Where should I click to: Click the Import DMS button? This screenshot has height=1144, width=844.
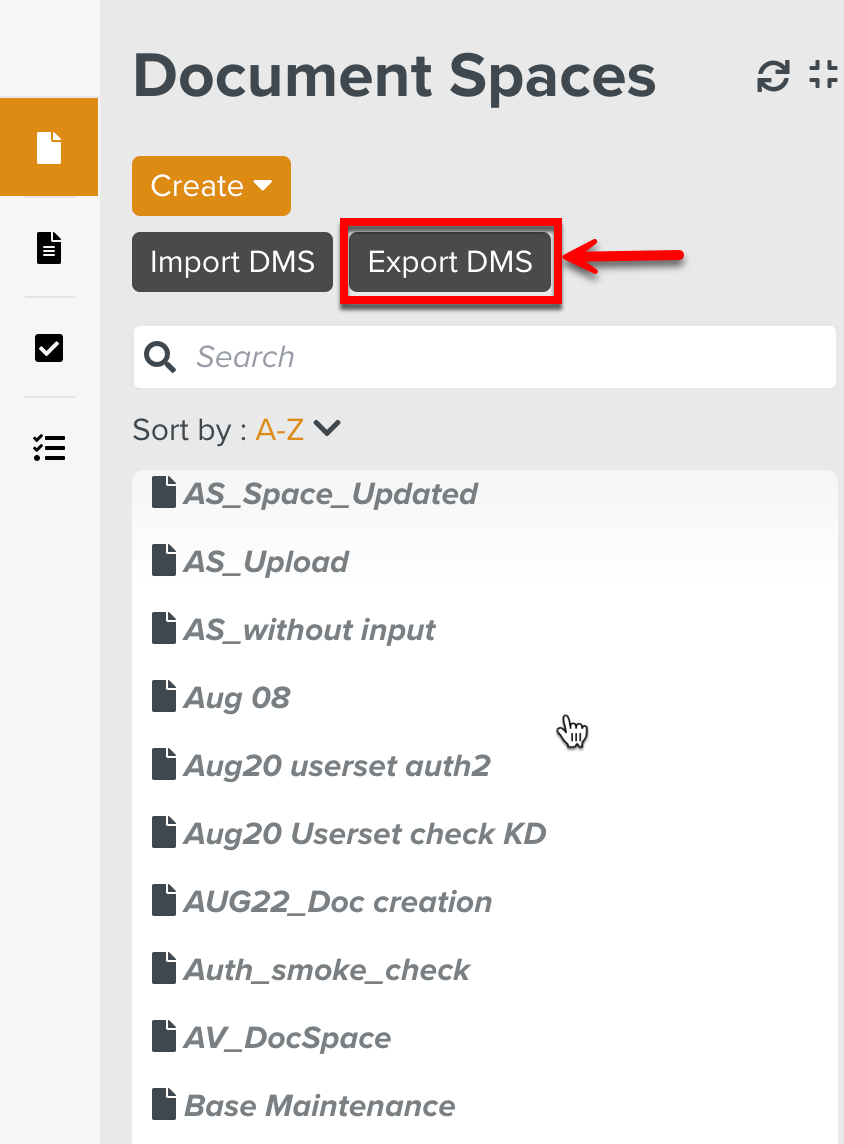click(231, 261)
